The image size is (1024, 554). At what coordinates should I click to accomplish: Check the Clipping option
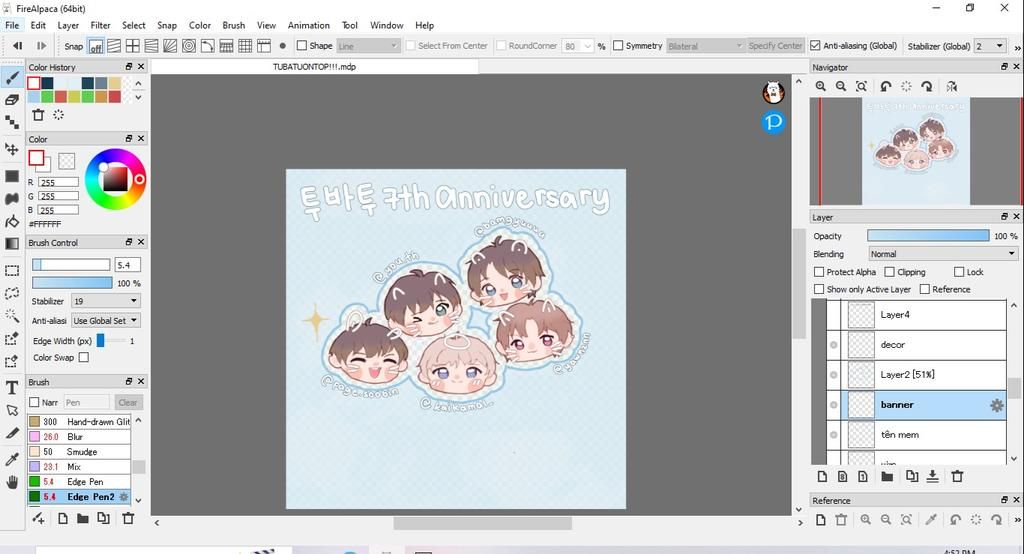pyautogui.click(x=889, y=272)
